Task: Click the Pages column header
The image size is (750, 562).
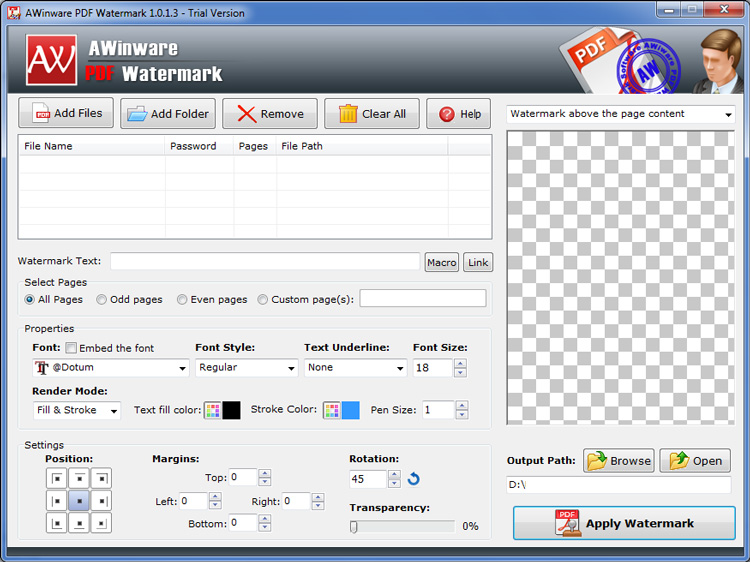Action: click(x=255, y=146)
